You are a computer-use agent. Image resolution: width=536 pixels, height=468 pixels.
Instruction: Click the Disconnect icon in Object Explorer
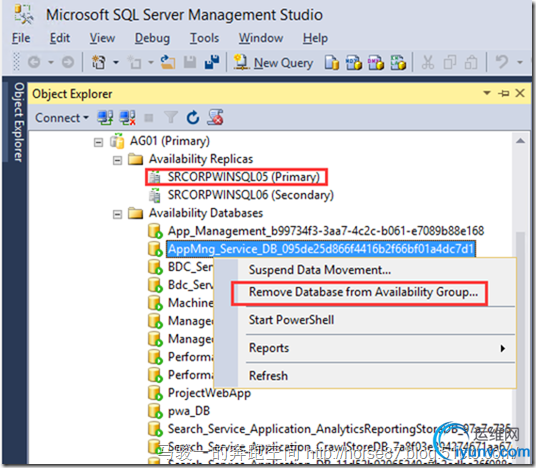coord(128,118)
